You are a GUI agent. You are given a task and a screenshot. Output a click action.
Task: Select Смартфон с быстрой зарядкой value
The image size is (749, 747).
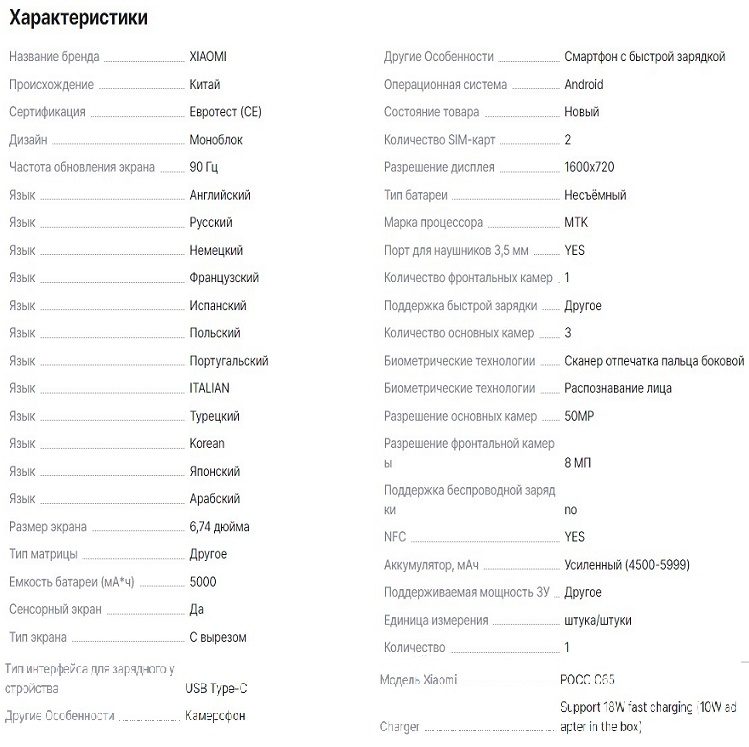[644, 56]
